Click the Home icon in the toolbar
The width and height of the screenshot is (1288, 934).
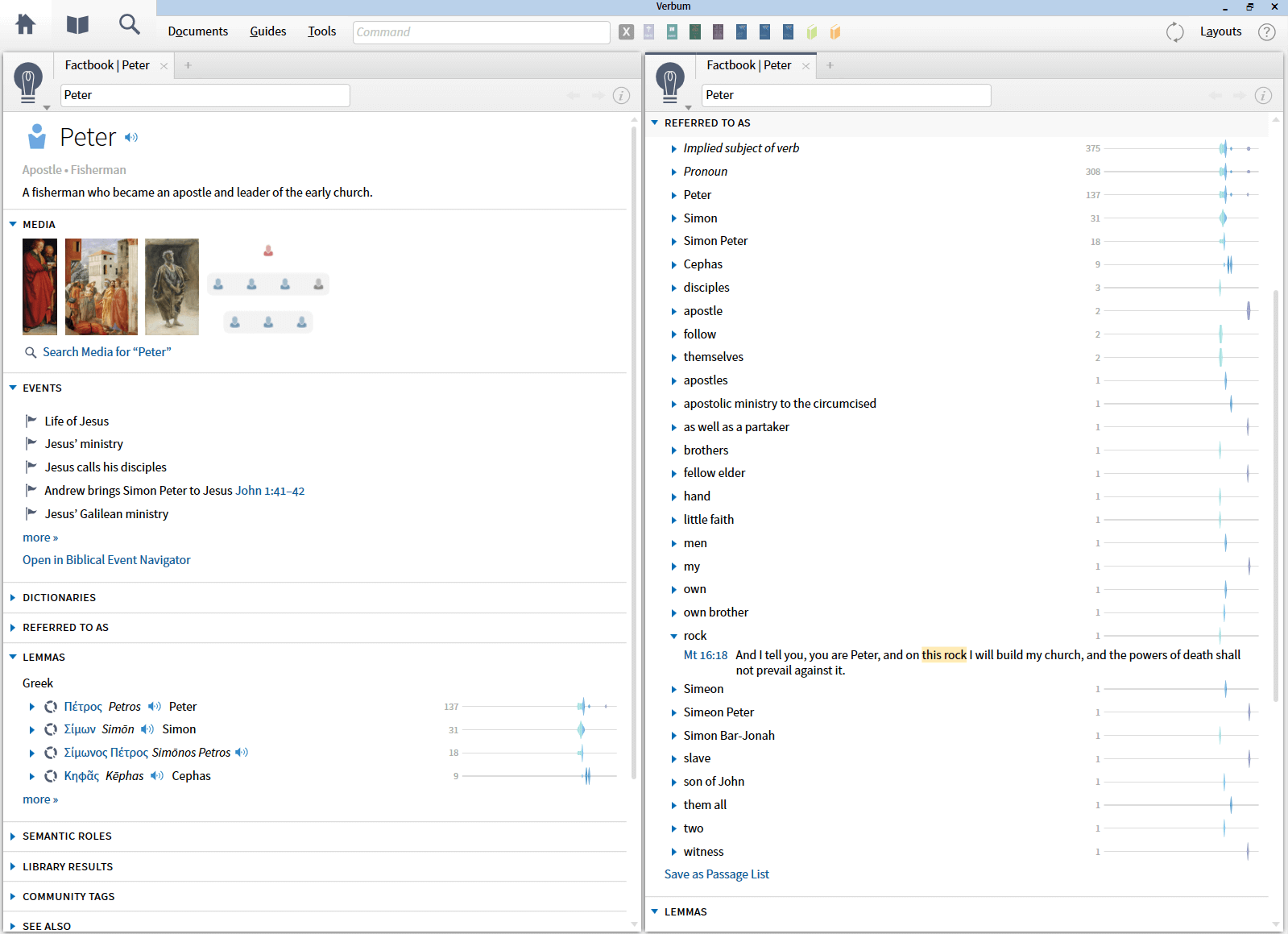coord(26,25)
